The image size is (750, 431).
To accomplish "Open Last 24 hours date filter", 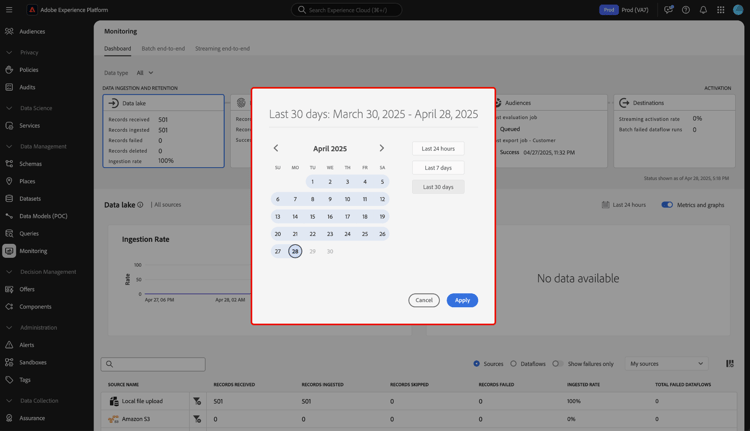I will tap(624, 205).
